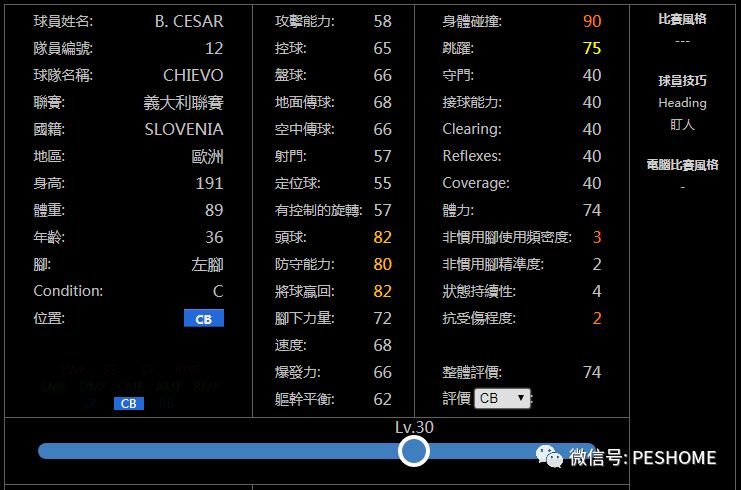Click the 抗受傷程度 value 2
The image size is (741, 490).
point(597,318)
